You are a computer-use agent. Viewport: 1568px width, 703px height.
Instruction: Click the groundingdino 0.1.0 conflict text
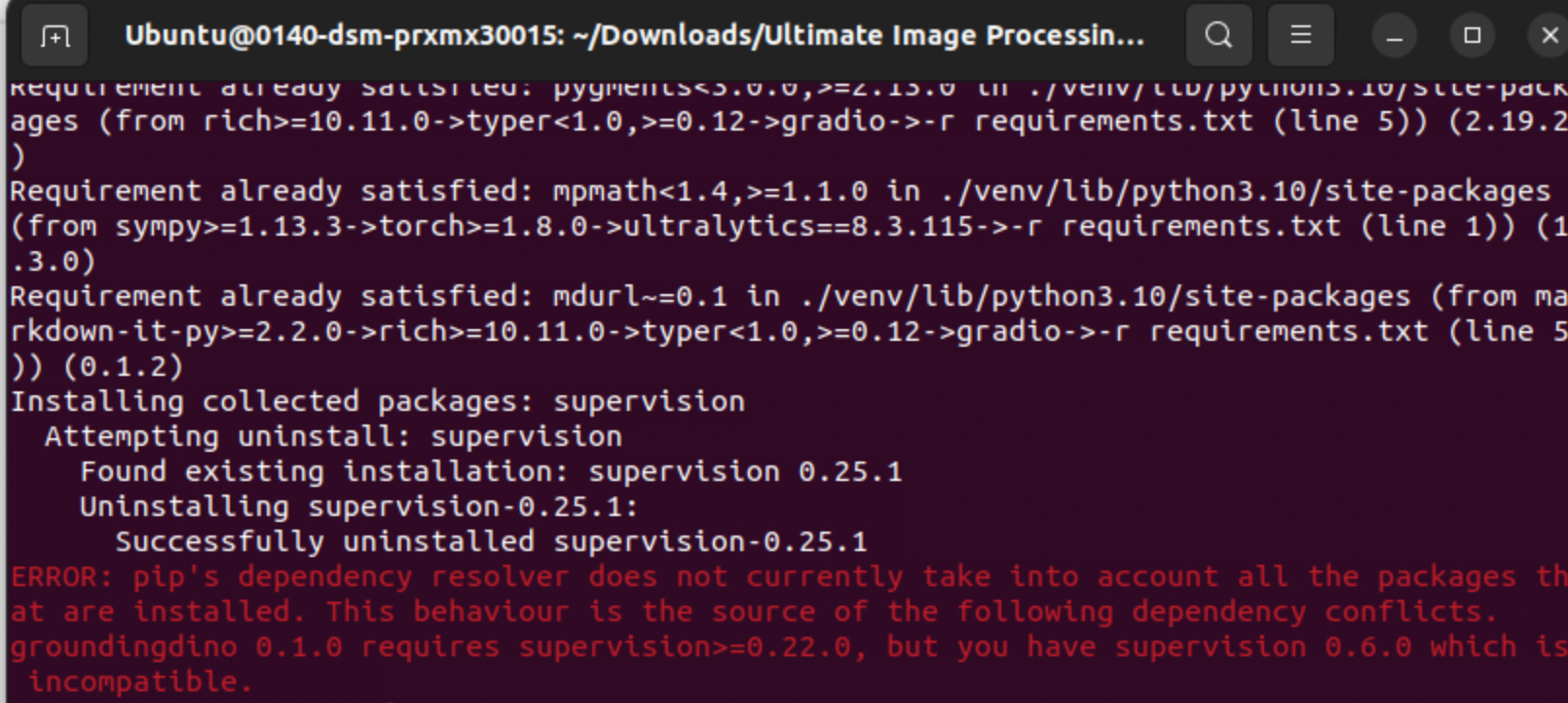point(292,646)
